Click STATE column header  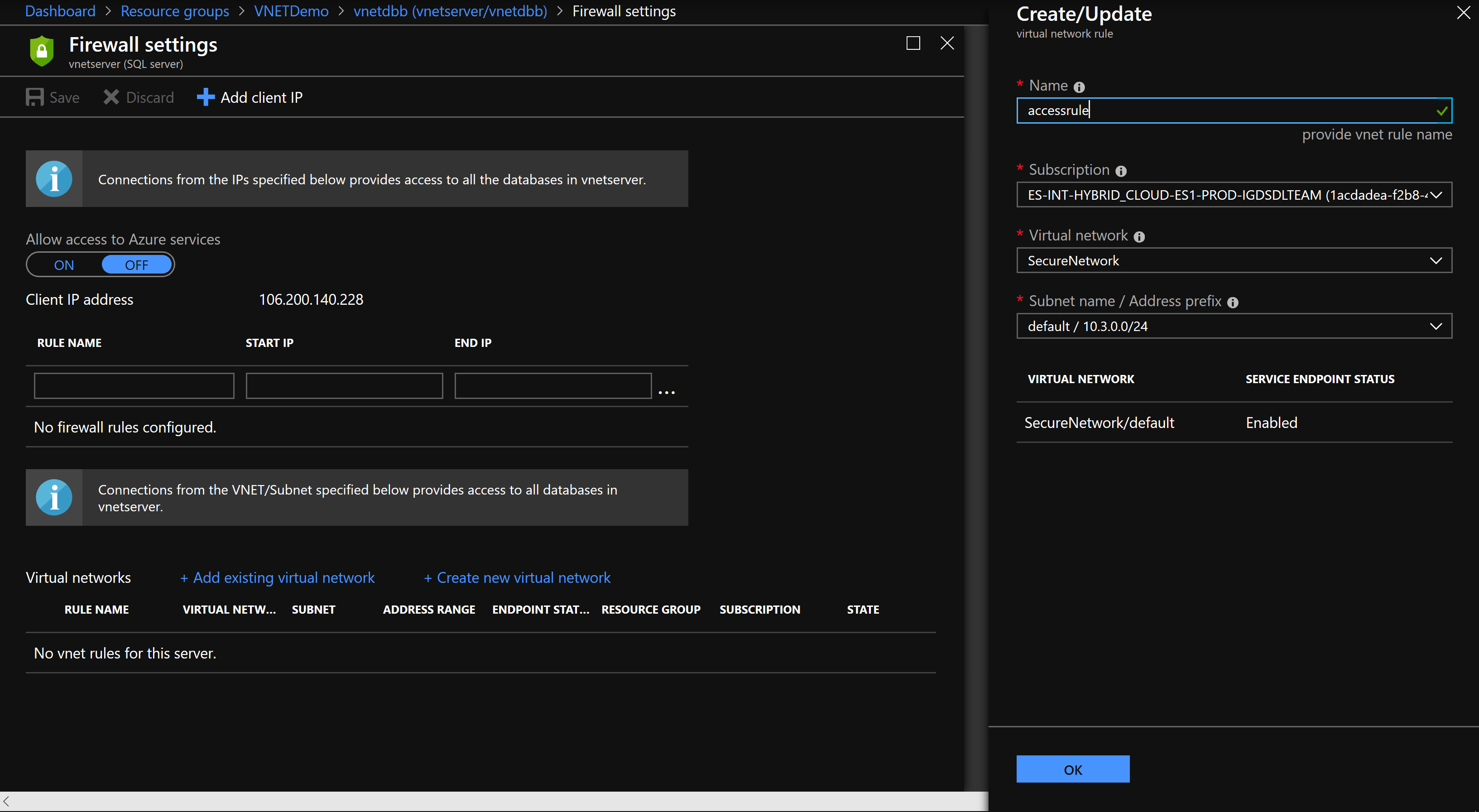pyautogui.click(x=863, y=610)
